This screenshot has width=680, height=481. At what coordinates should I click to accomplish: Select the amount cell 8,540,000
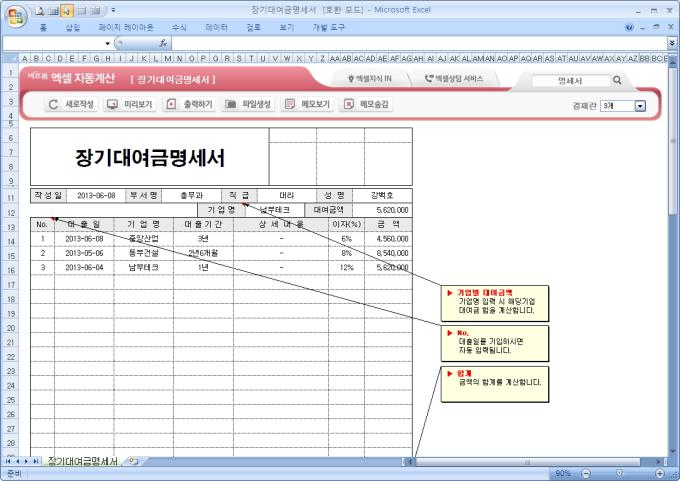pos(388,253)
